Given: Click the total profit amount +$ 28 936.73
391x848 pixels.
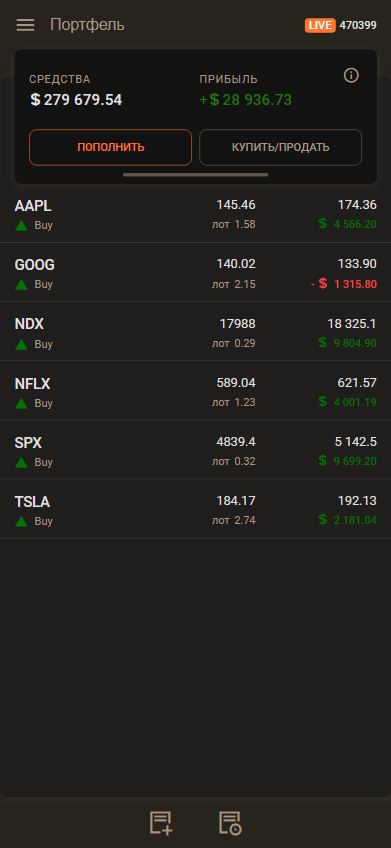Looking at the screenshot, I should [246, 100].
